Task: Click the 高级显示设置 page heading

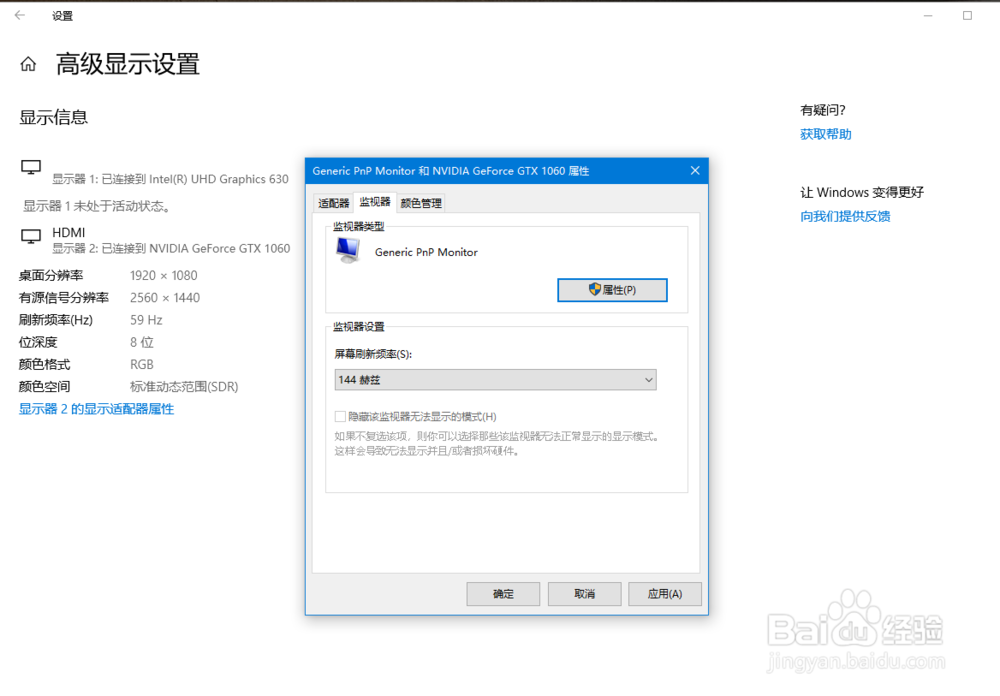Action: point(128,64)
